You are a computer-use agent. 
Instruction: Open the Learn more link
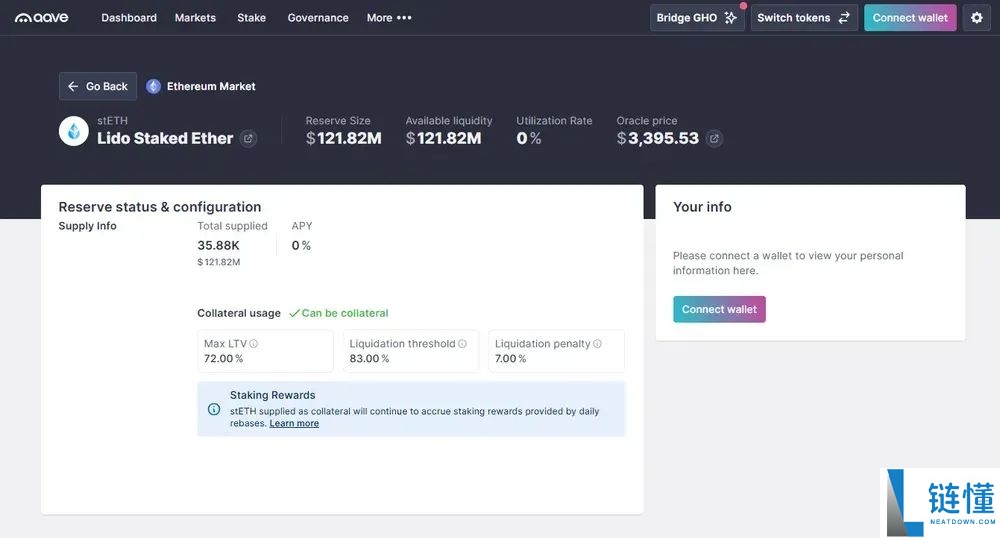(x=294, y=424)
